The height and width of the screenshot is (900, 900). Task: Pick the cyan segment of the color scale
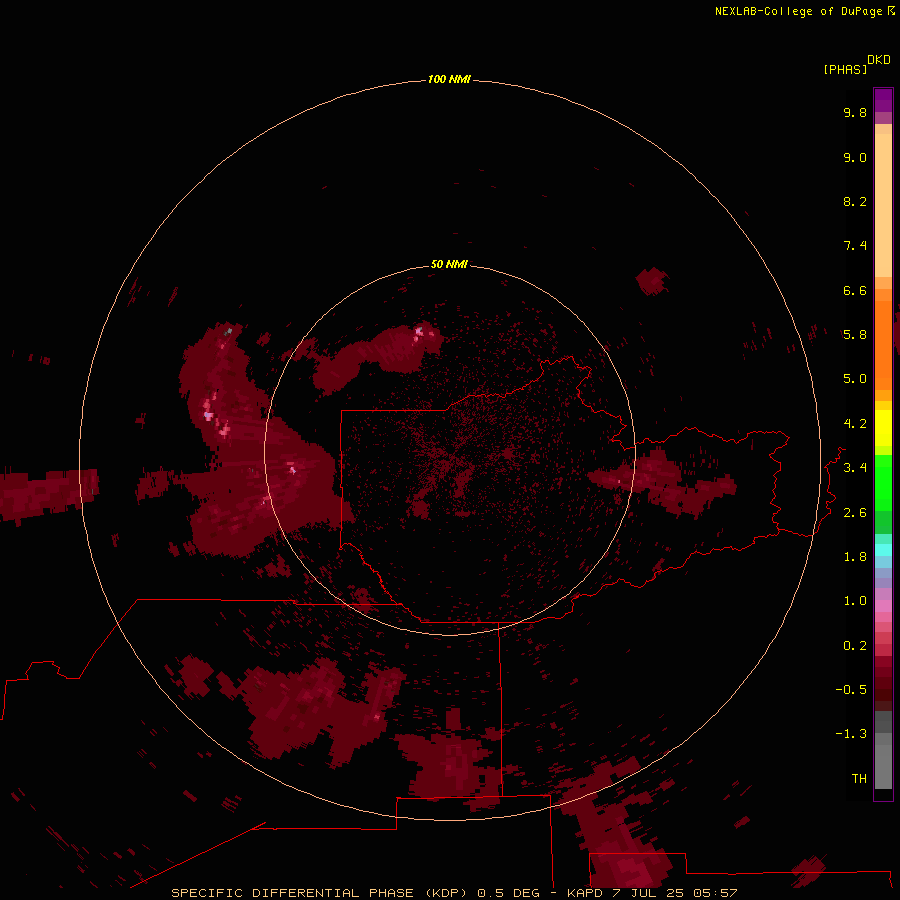883,550
